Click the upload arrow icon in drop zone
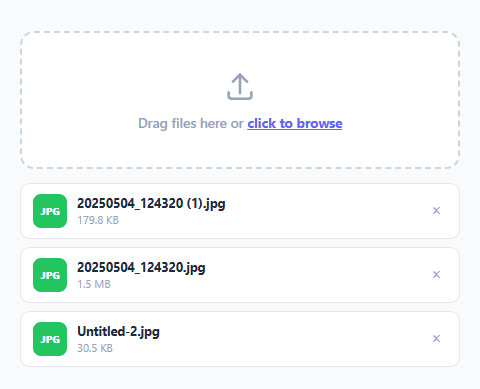Viewport: 480px width, 389px height. [x=240, y=87]
